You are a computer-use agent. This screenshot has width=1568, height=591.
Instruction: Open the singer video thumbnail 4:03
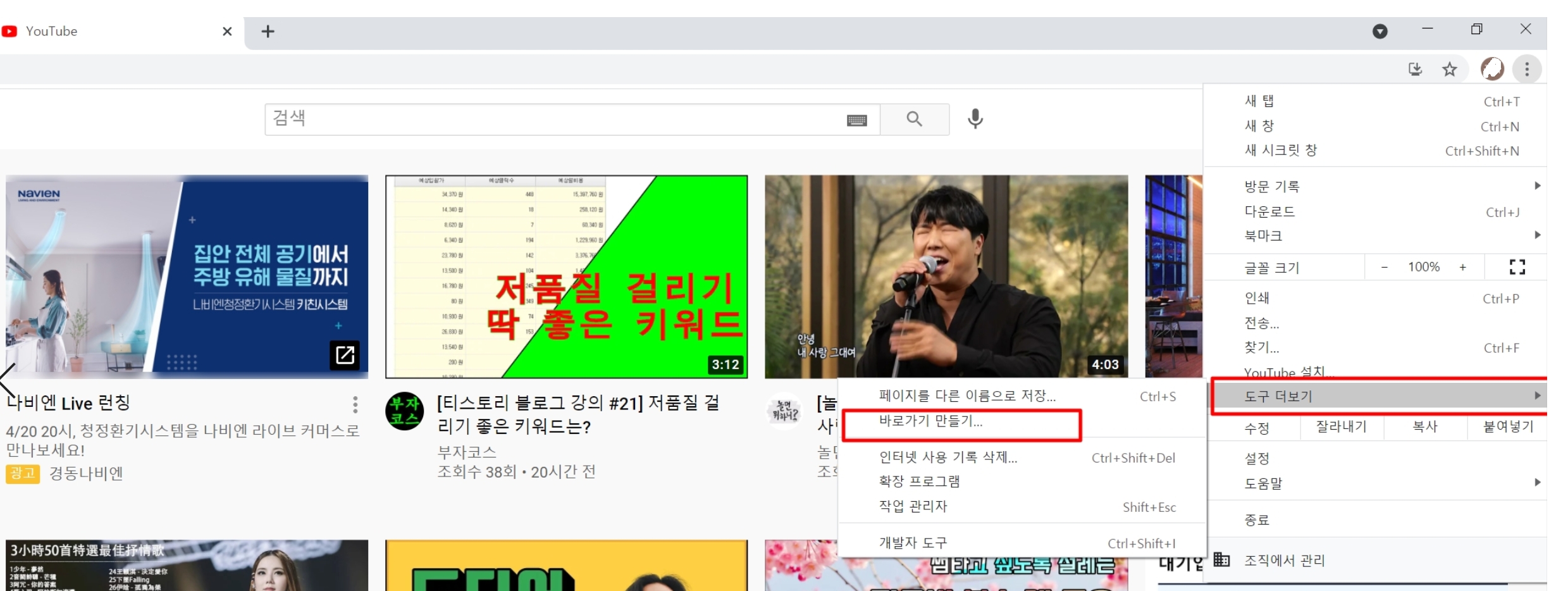[x=946, y=277]
